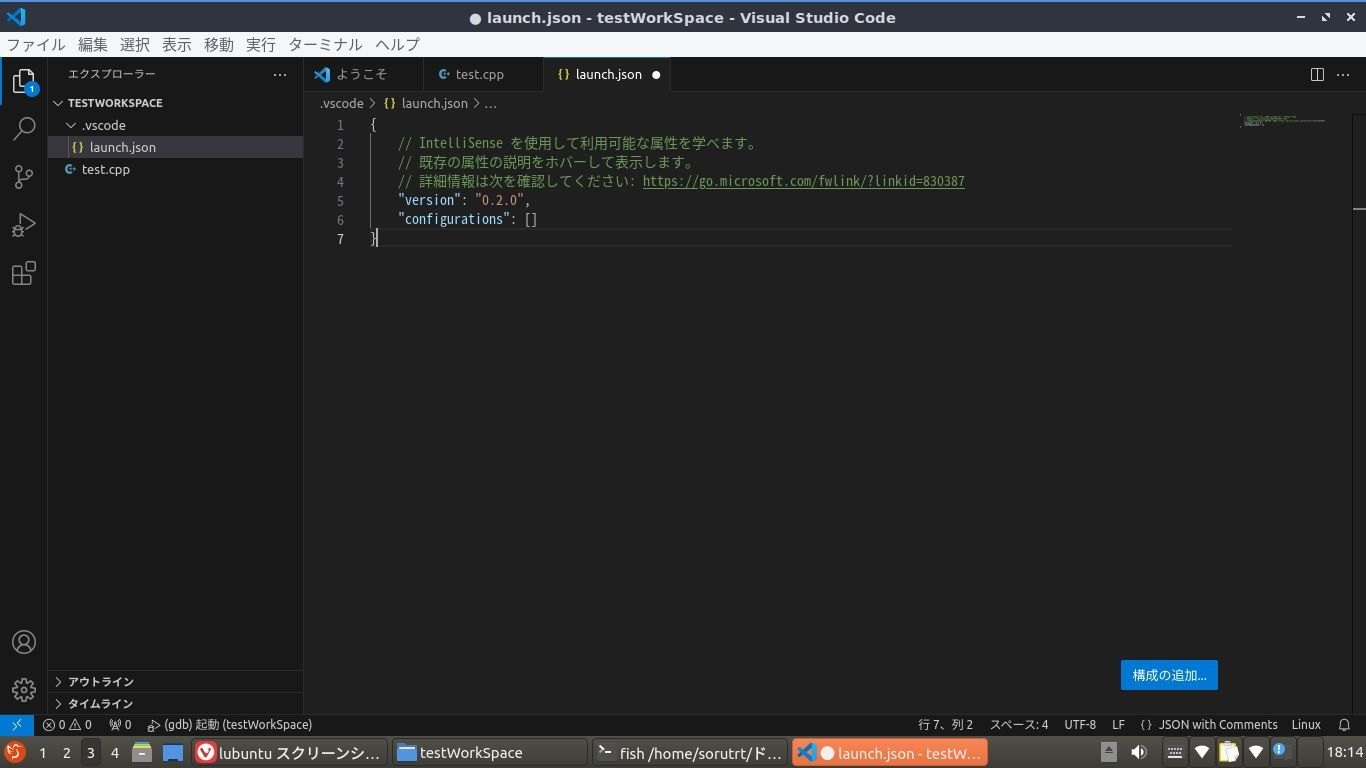Click the breadcrumb ellipsis segment
This screenshot has height=768, width=1366.
[491, 103]
